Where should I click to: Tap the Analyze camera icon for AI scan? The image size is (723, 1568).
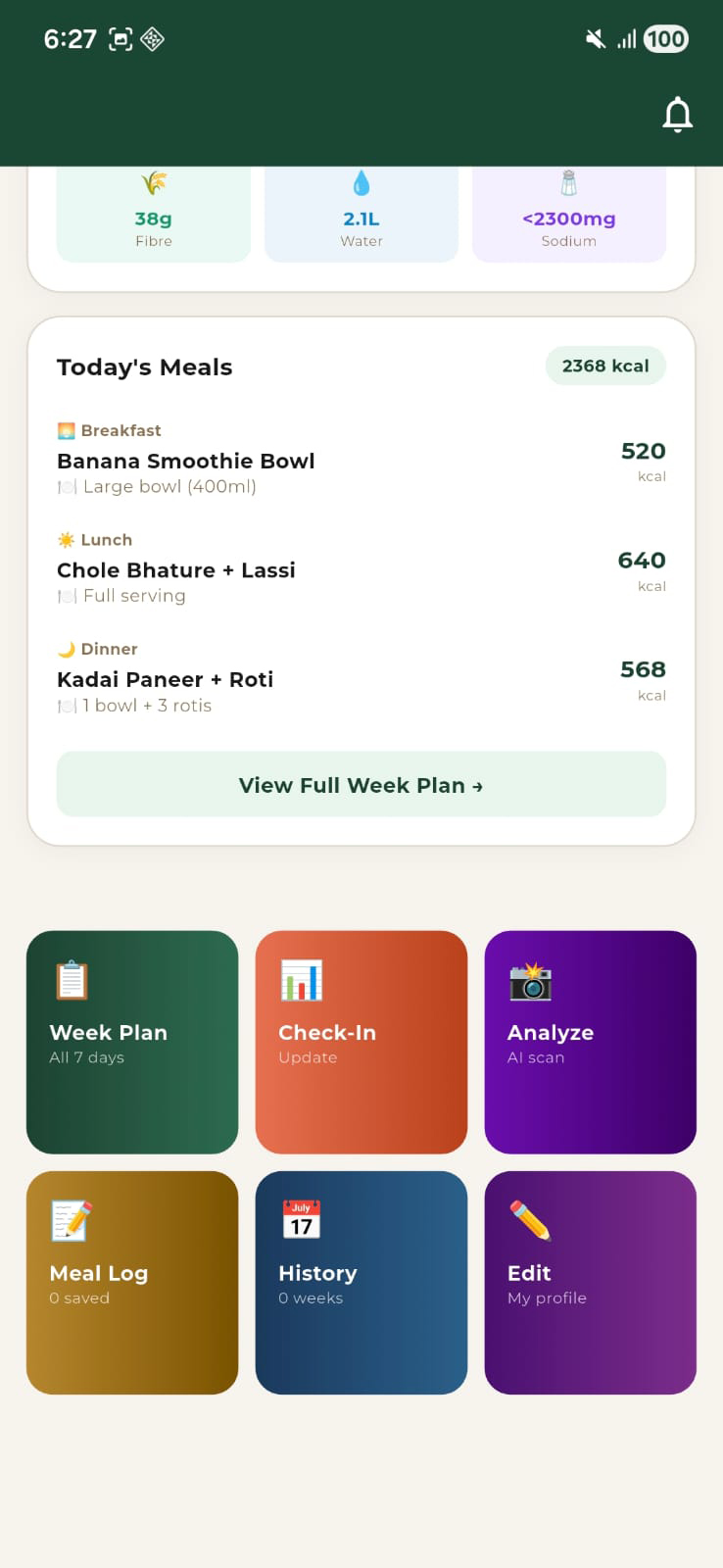(530, 985)
